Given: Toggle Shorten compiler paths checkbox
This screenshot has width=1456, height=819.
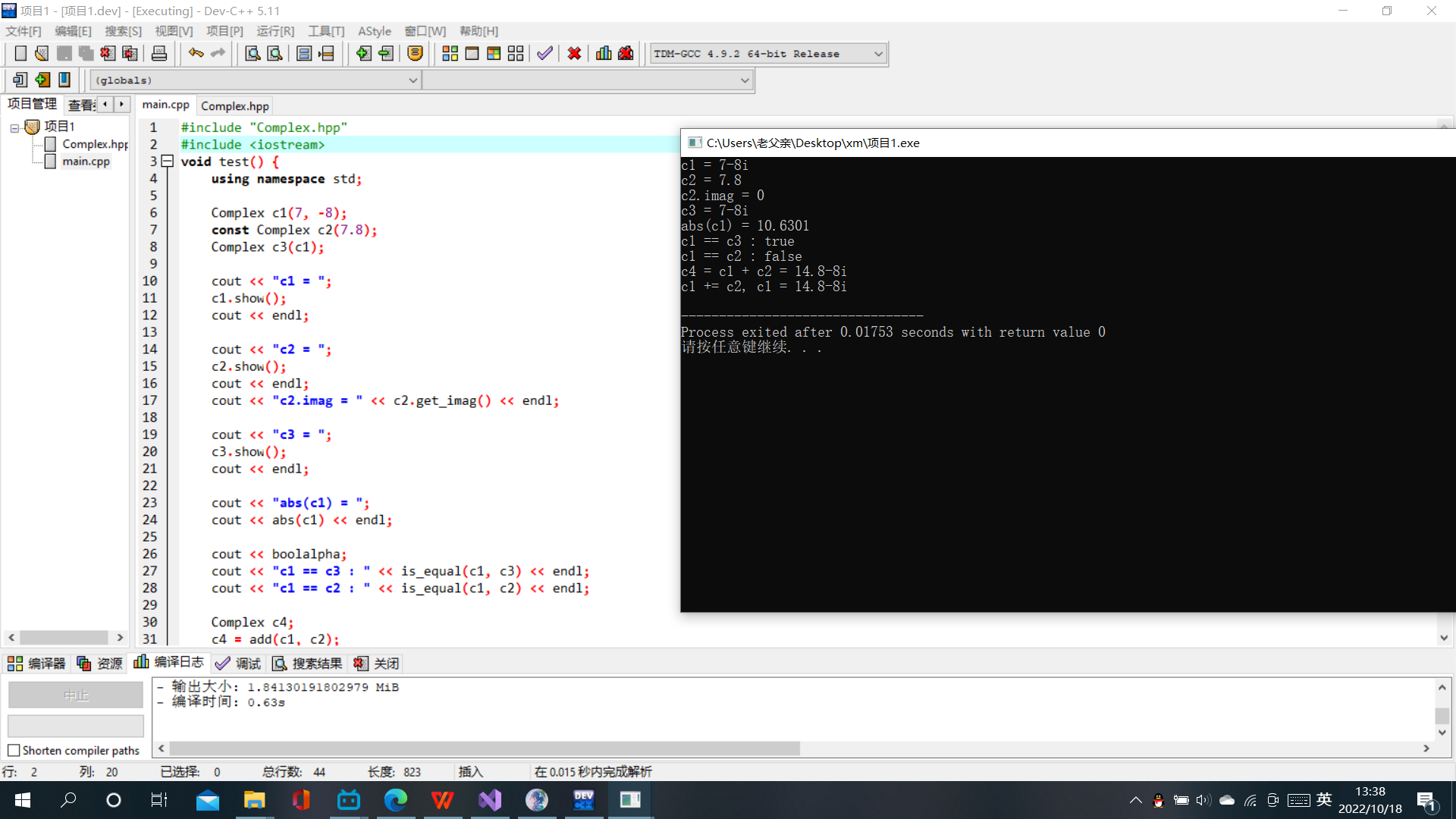Looking at the screenshot, I should click(14, 750).
